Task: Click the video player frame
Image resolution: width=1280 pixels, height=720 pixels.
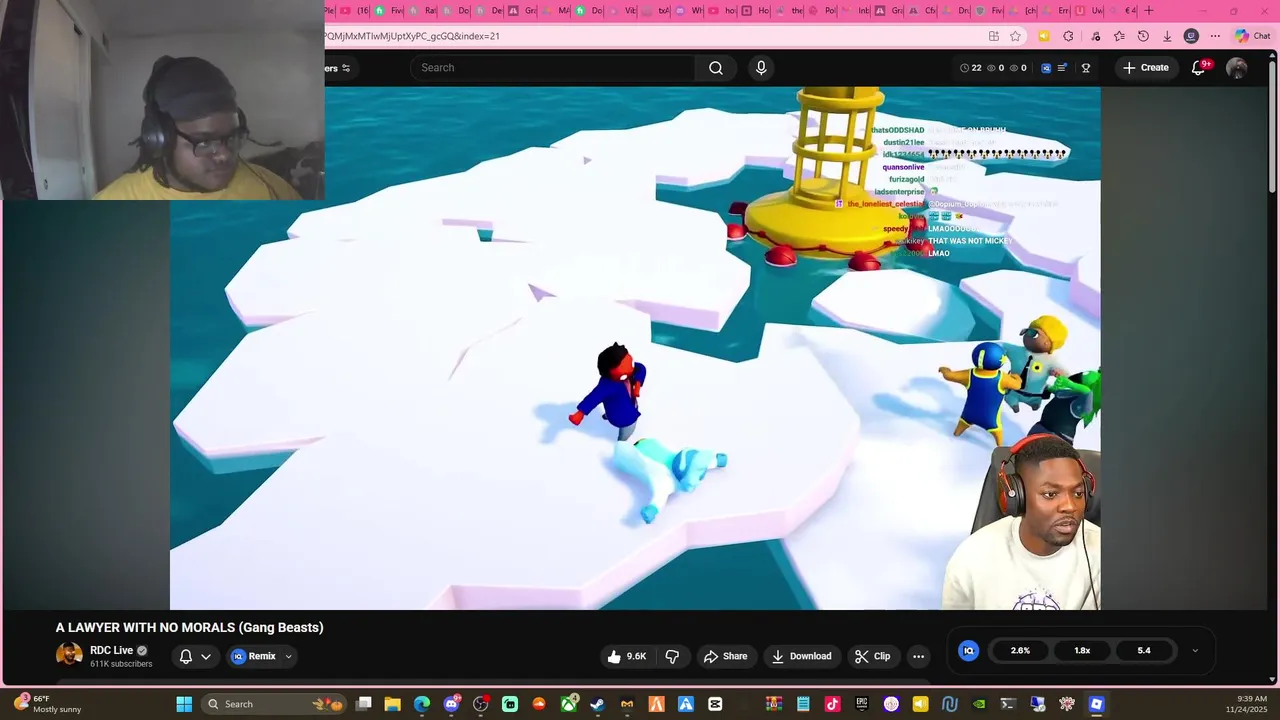Action: coord(635,348)
